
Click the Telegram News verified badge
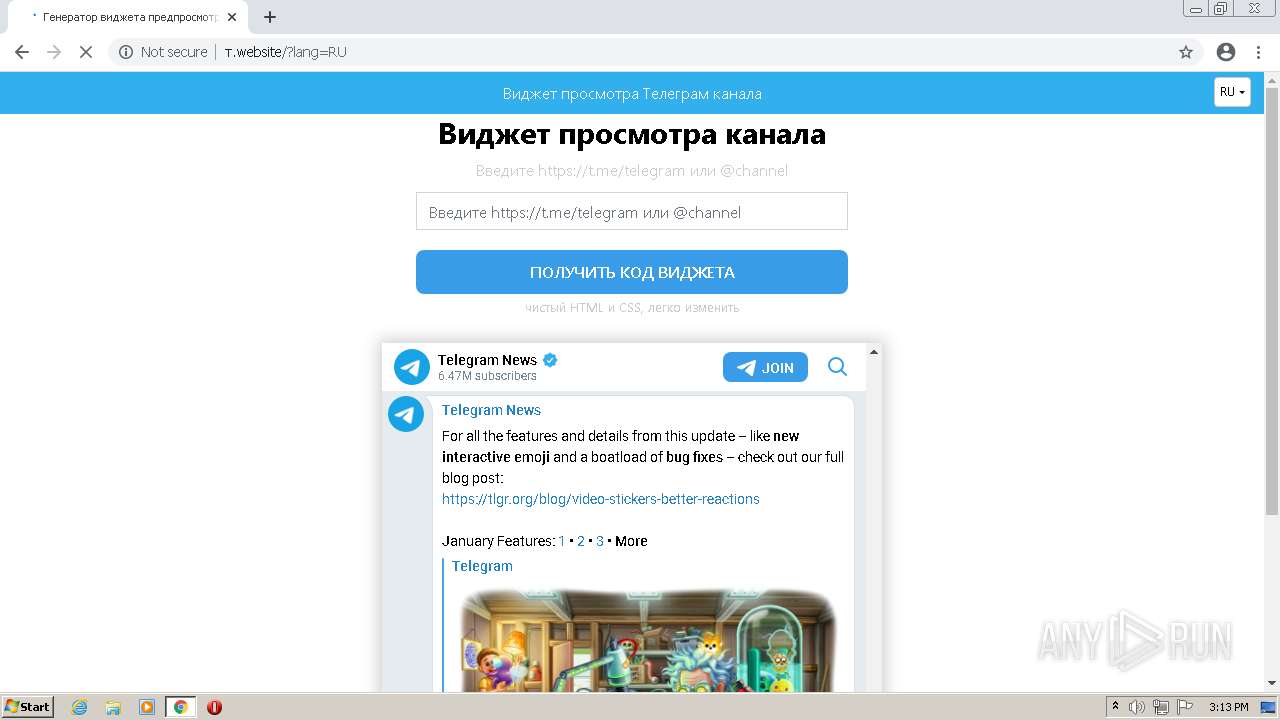point(550,360)
